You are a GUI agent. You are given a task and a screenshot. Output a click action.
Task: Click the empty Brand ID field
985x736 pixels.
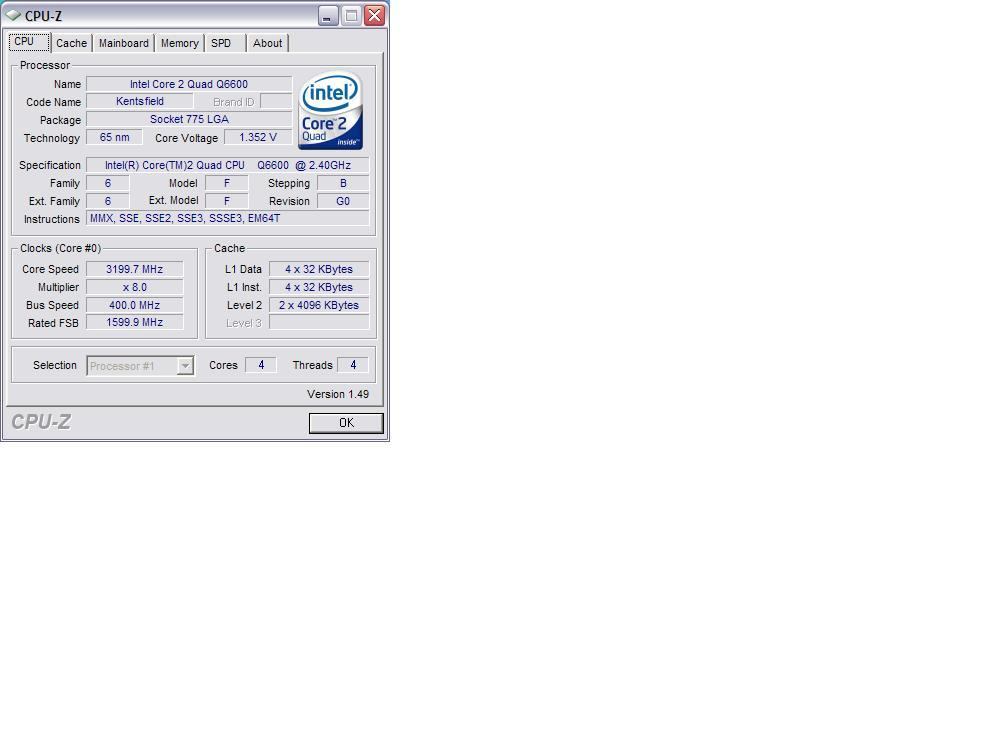point(276,101)
